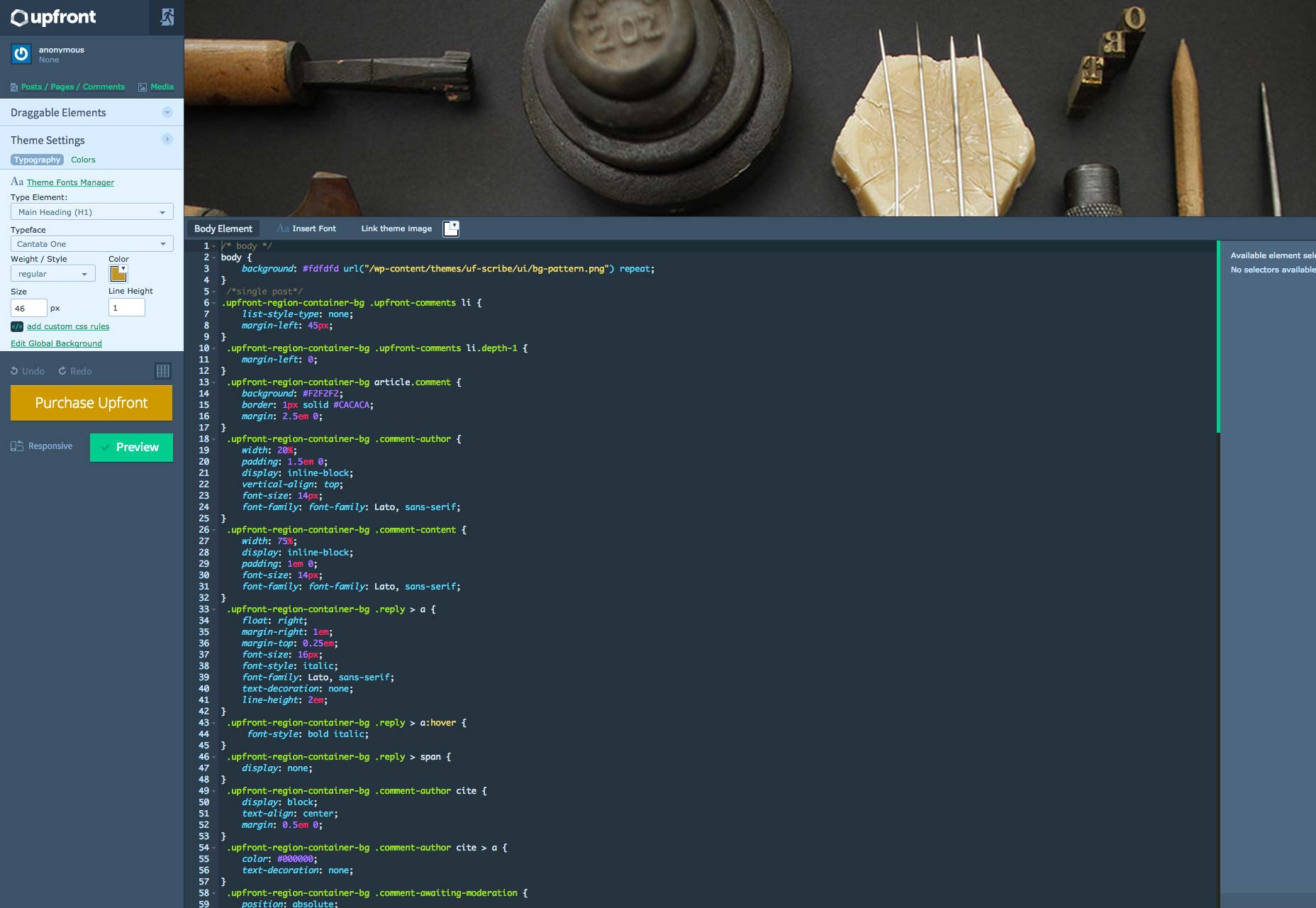Screen dimensions: 1316x908
Task: Select the Typography tab
Action: 37,160
